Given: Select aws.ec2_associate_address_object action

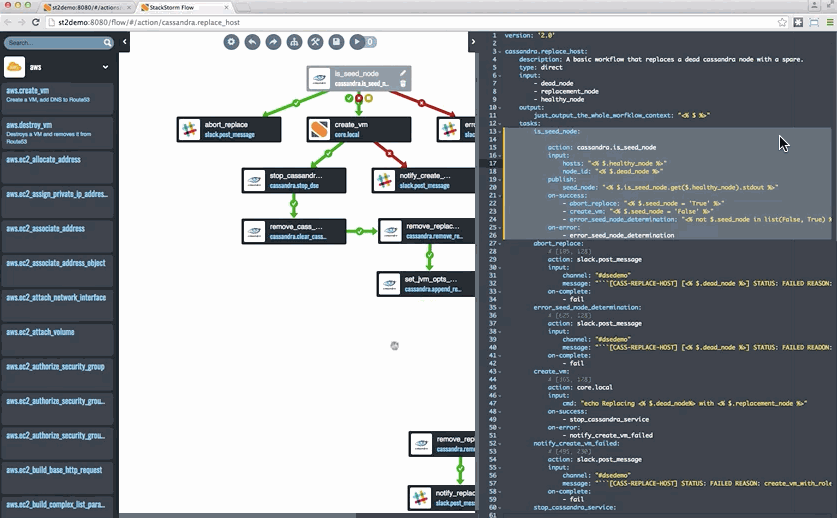Looking at the screenshot, I should 58,271.
